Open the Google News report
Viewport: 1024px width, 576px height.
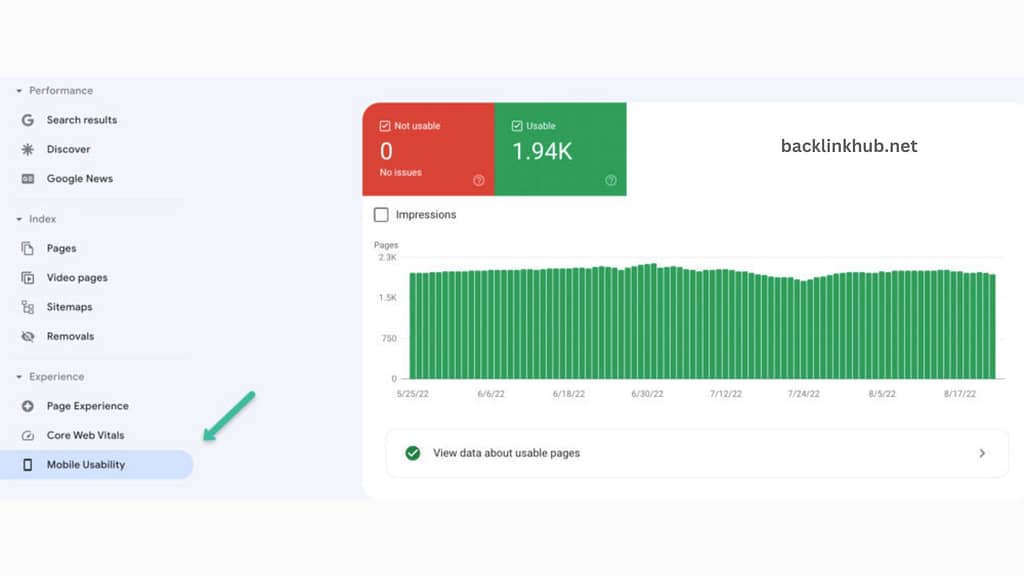(x=80, y=178)
